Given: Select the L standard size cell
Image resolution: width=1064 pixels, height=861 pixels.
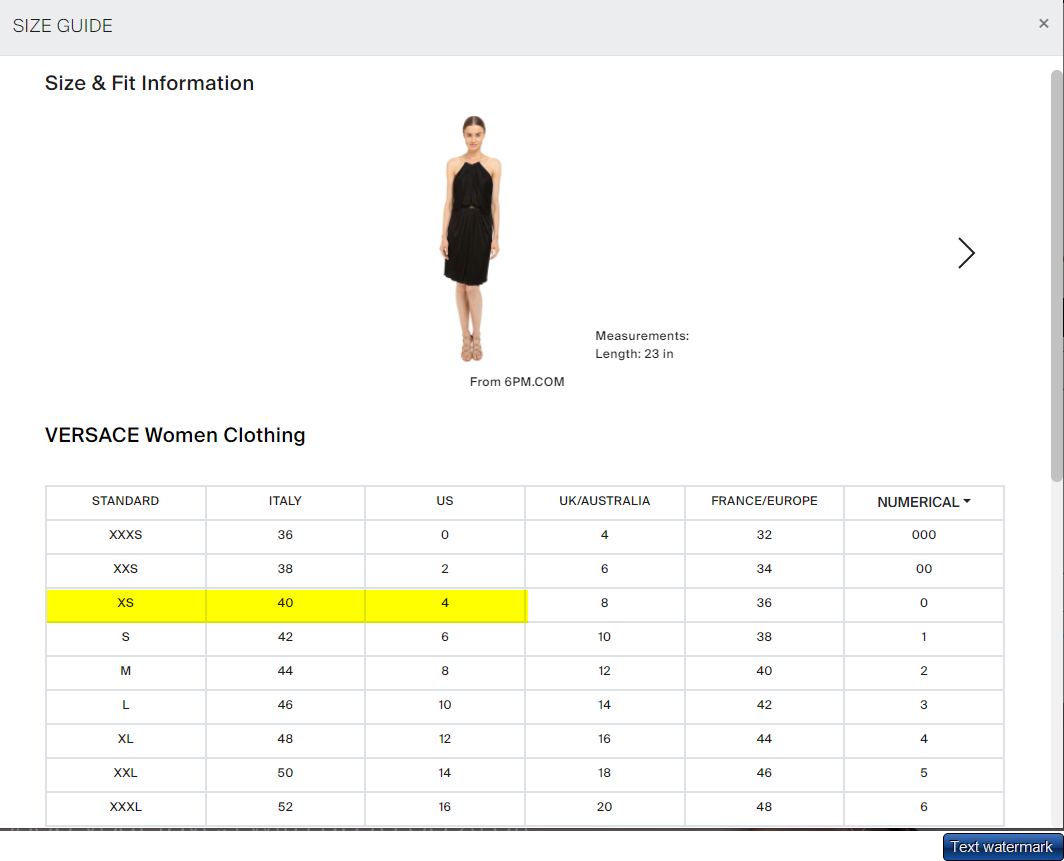Looking at the screenshot, I should pyautogui.click(x=126, y=705).
